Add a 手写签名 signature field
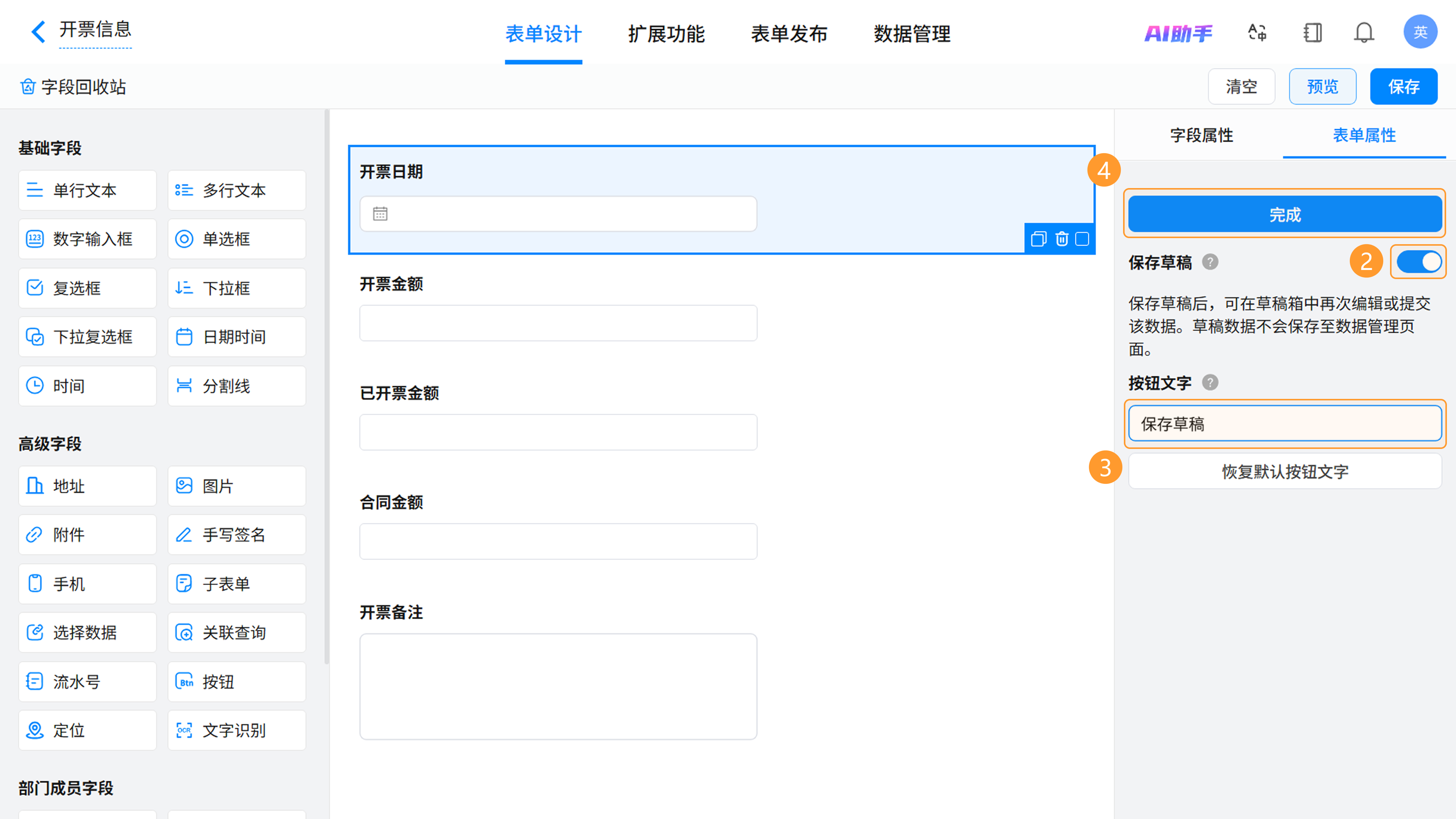1456x819 pixels. (236, 535)
